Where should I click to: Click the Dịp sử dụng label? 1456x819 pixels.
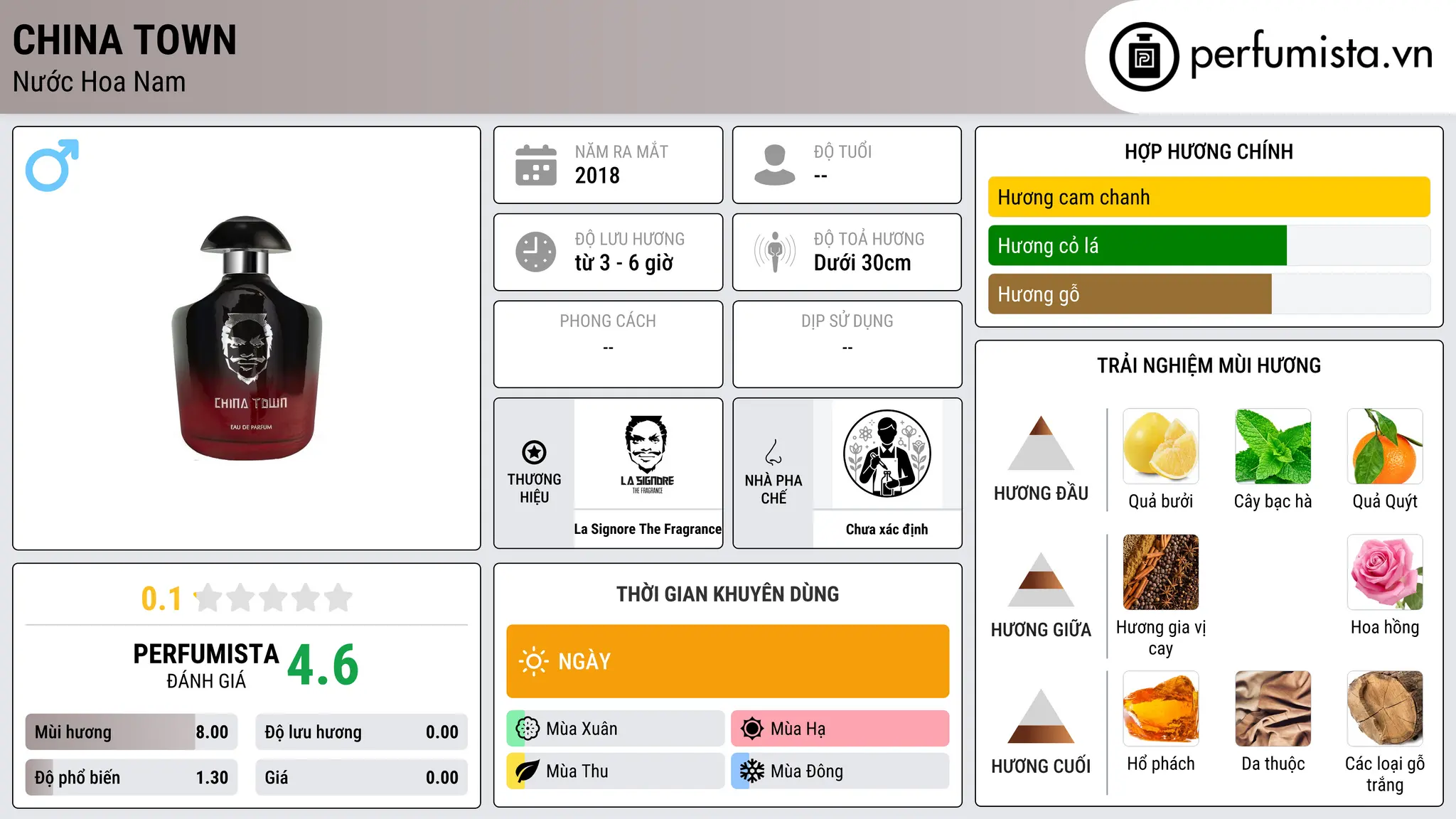click(847, 321)
